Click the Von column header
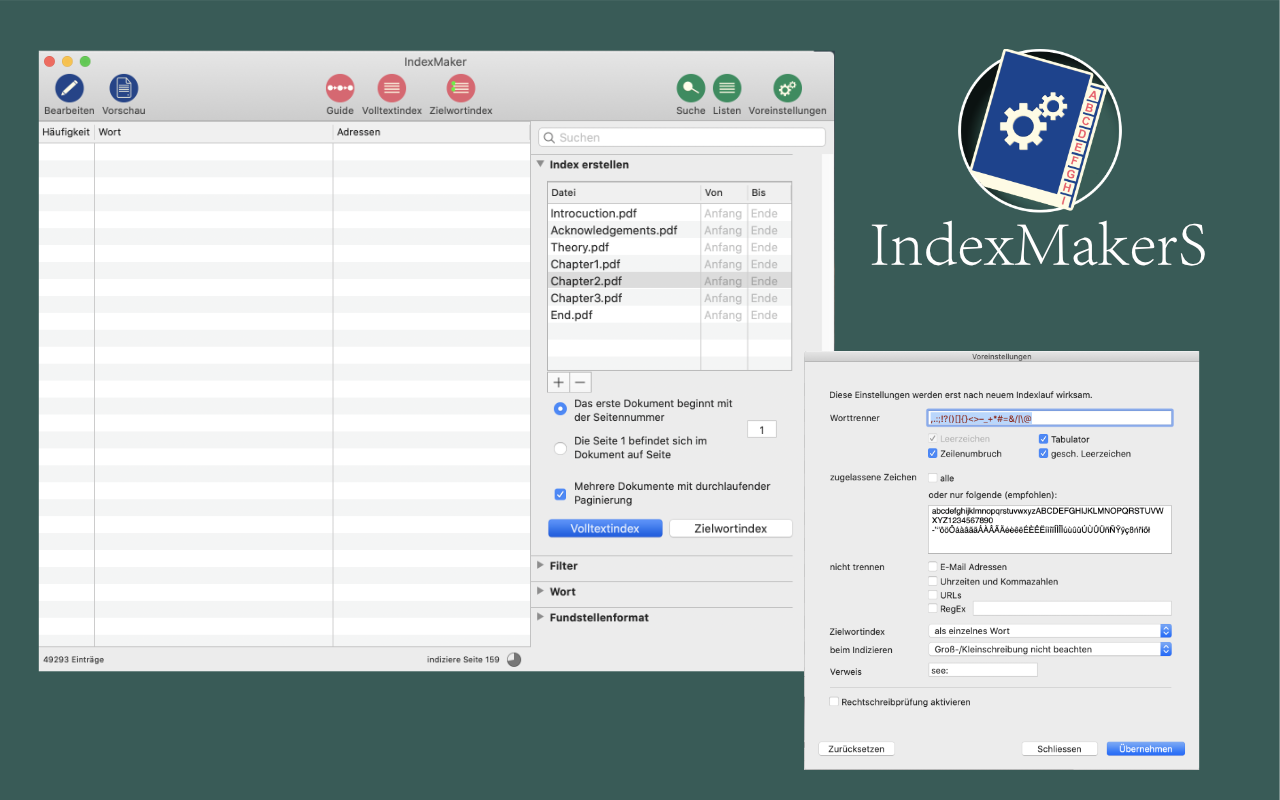This screenshot has height=800, width=1280. pos(724,192)
